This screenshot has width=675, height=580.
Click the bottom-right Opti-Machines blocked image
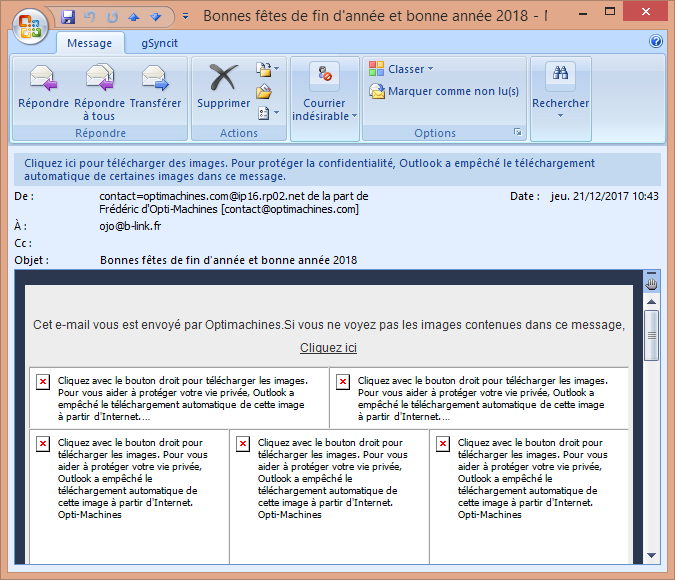point(529,496)
